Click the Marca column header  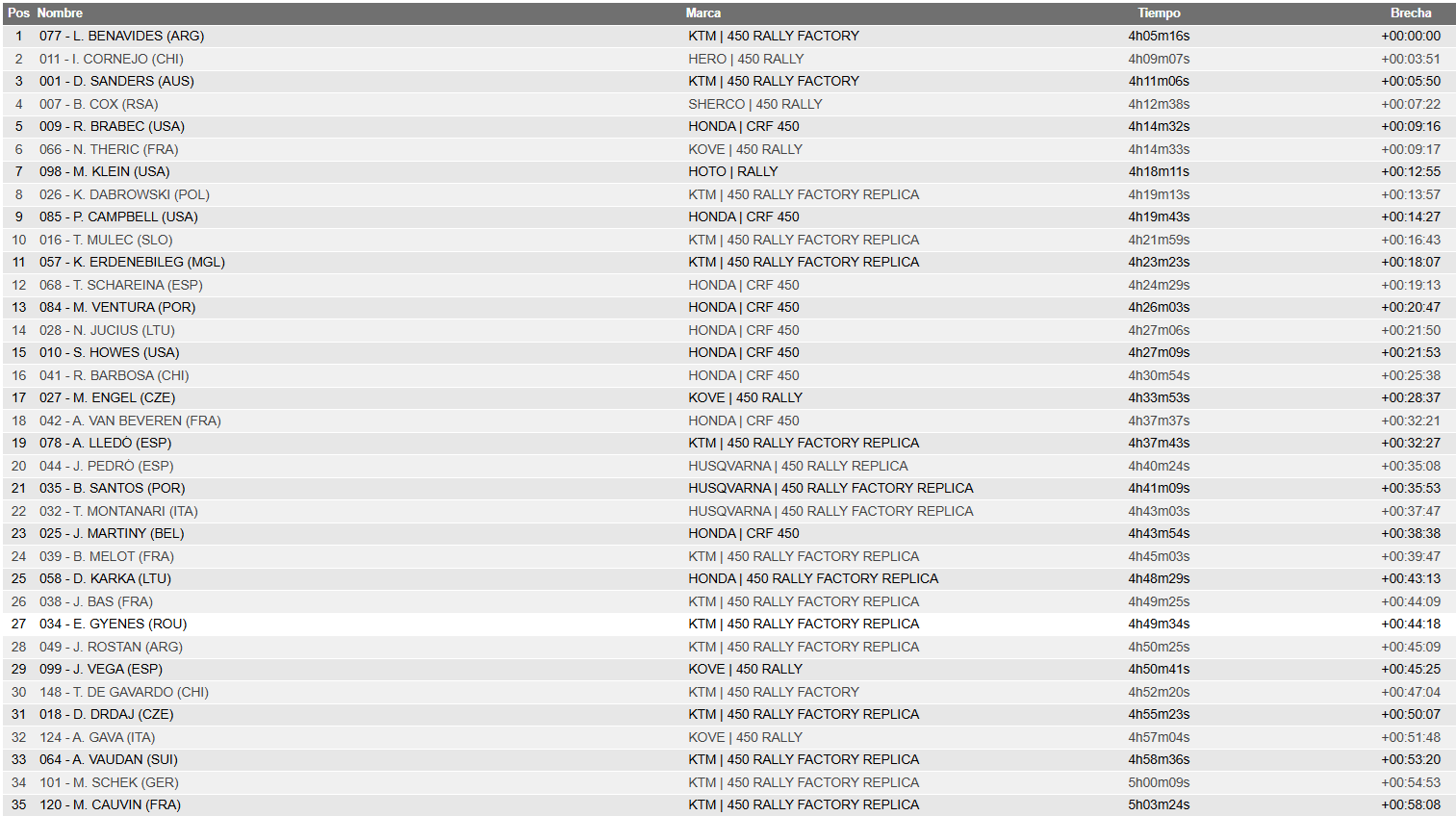[x=702, y=13]
